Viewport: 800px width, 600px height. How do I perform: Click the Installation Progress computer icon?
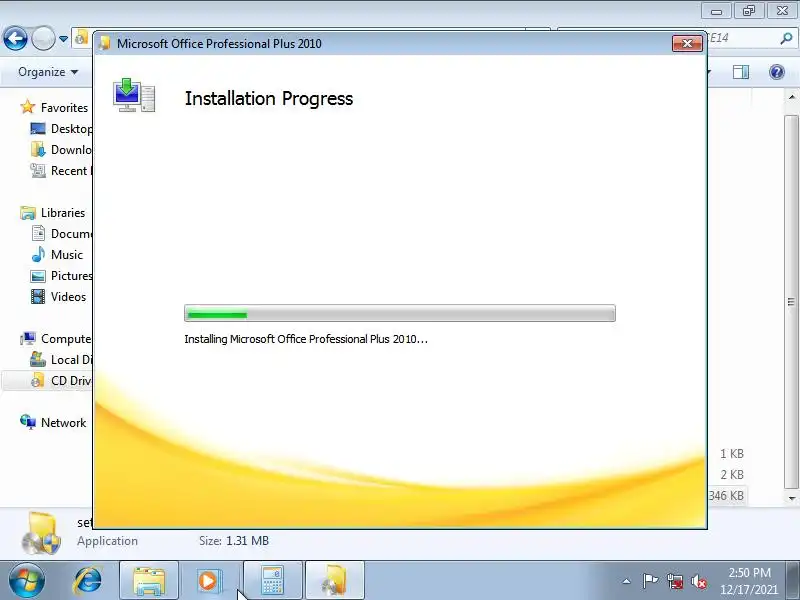click(134, 95)
